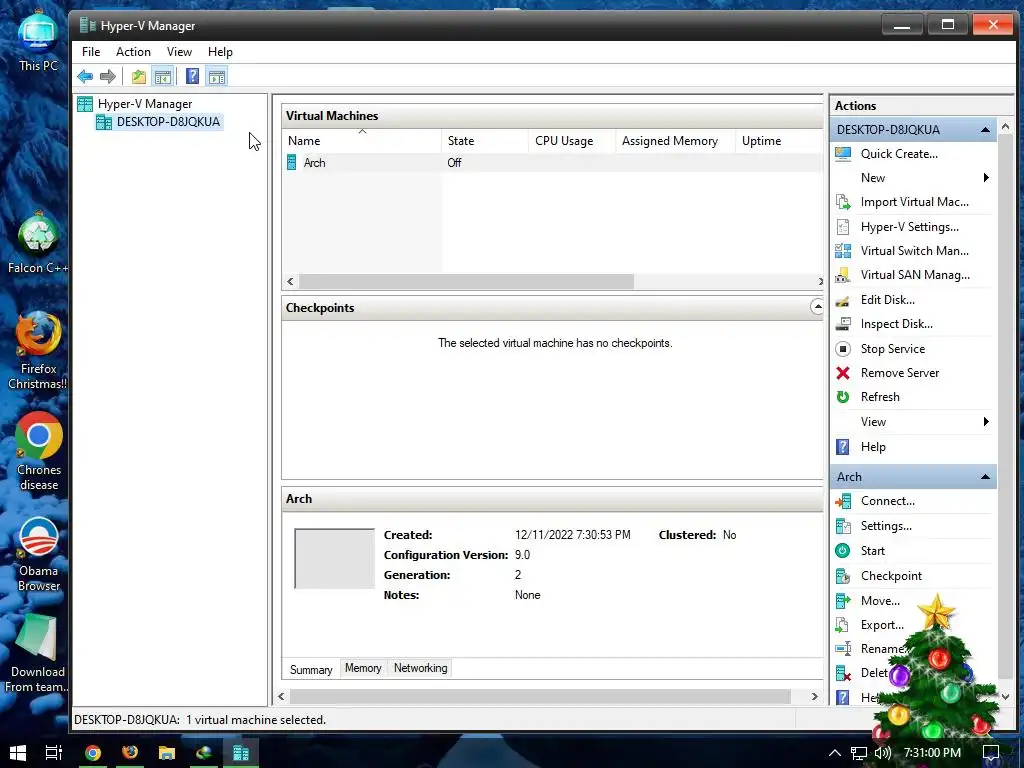Open File Explorer from the taskbar
Image resolution: width=1024 pixels, height=768 pixels.
(x=167, y=752)
